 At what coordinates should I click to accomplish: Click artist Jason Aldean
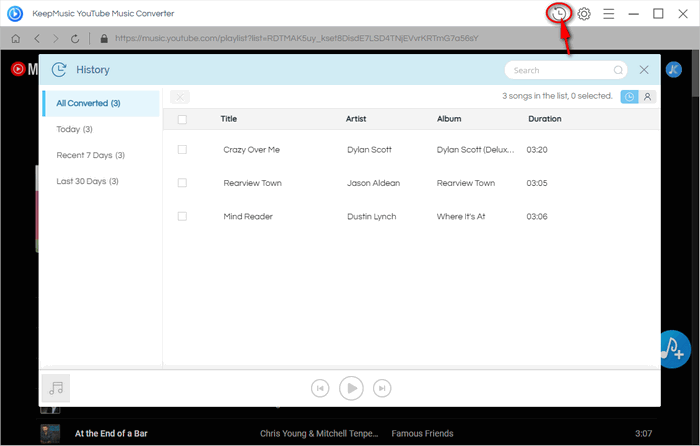(x=373, y=183)
